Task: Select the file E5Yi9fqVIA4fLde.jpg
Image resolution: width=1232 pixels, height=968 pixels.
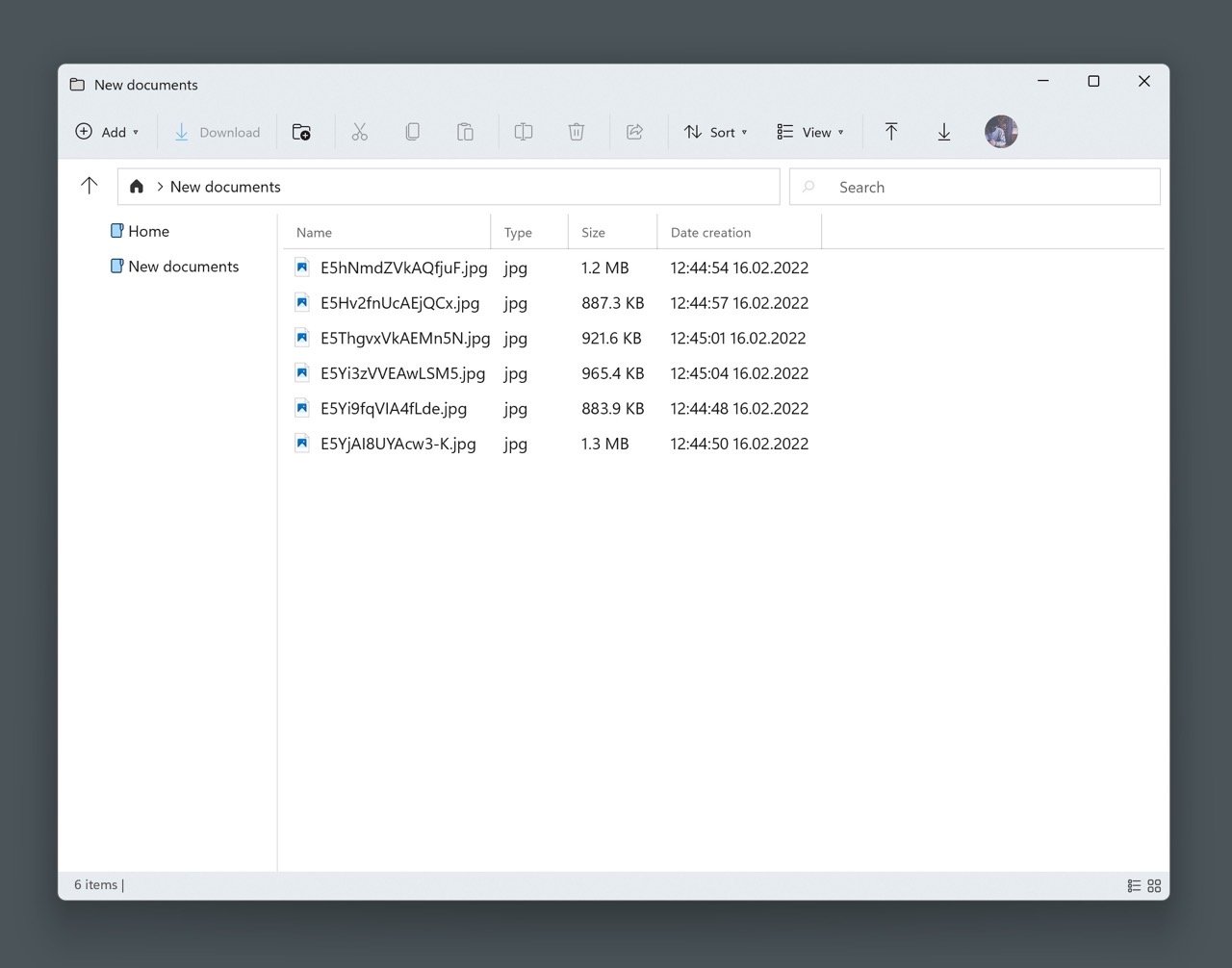Action: click(x=394, y=408)
